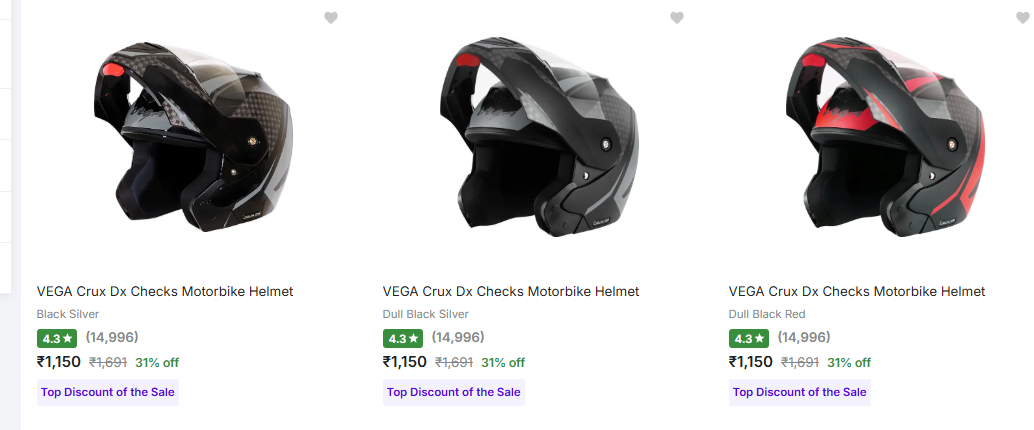Select VEGA Crux Dx title above Dull Black Red

(857, 292)
